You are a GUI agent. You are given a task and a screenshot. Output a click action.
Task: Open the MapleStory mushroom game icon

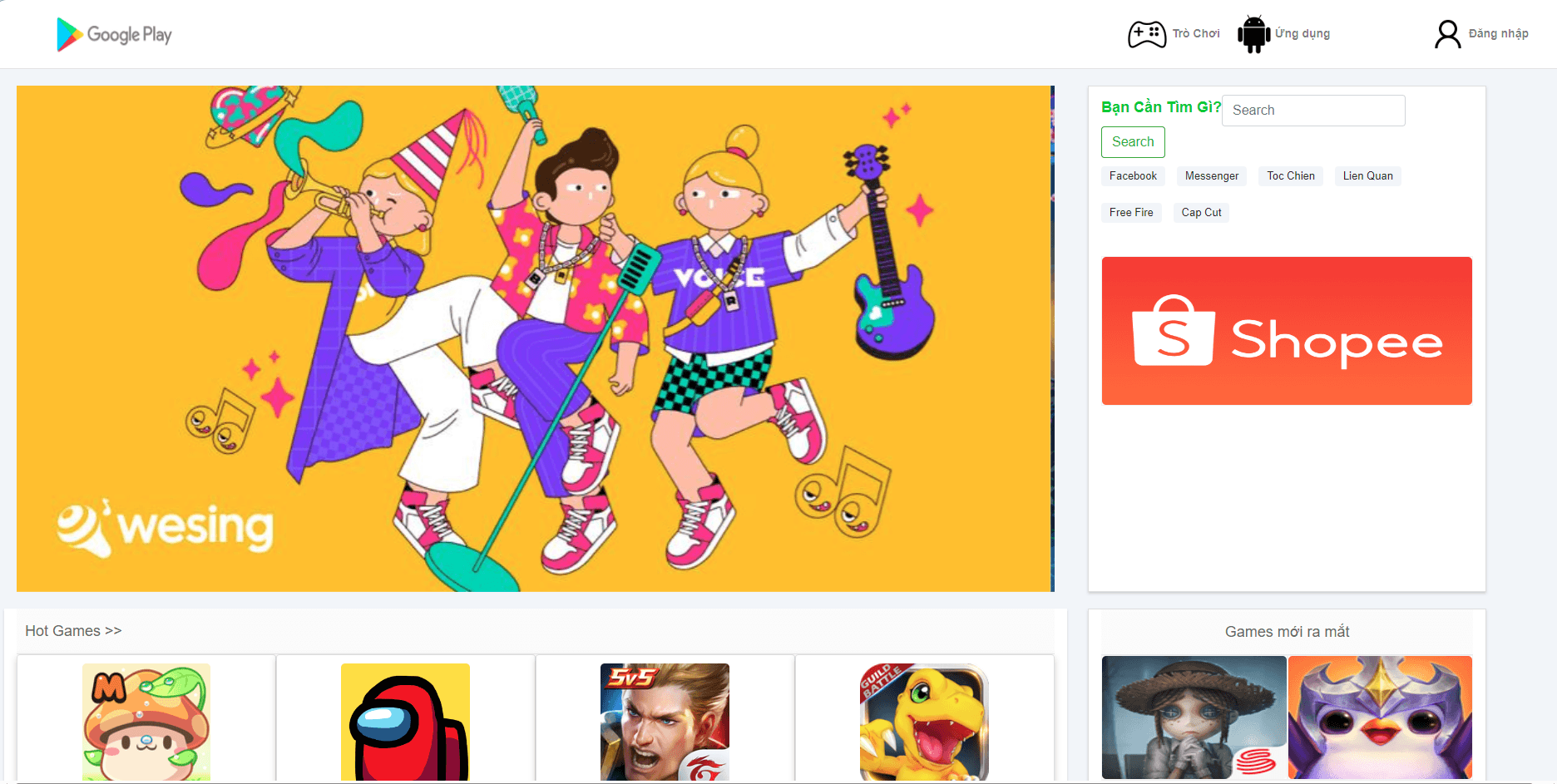(x=146, y=722)
